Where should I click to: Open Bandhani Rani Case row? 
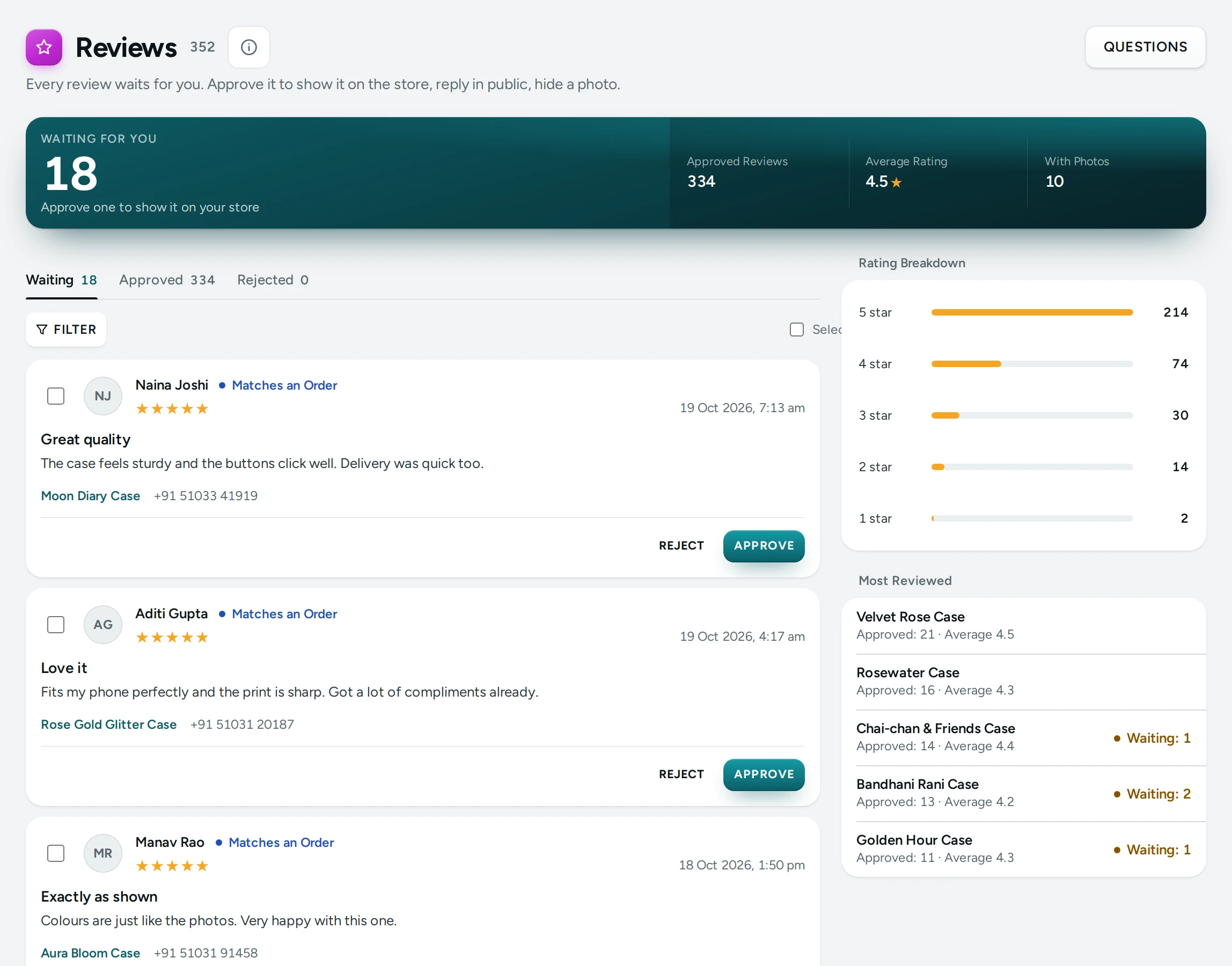(1023, 793)
